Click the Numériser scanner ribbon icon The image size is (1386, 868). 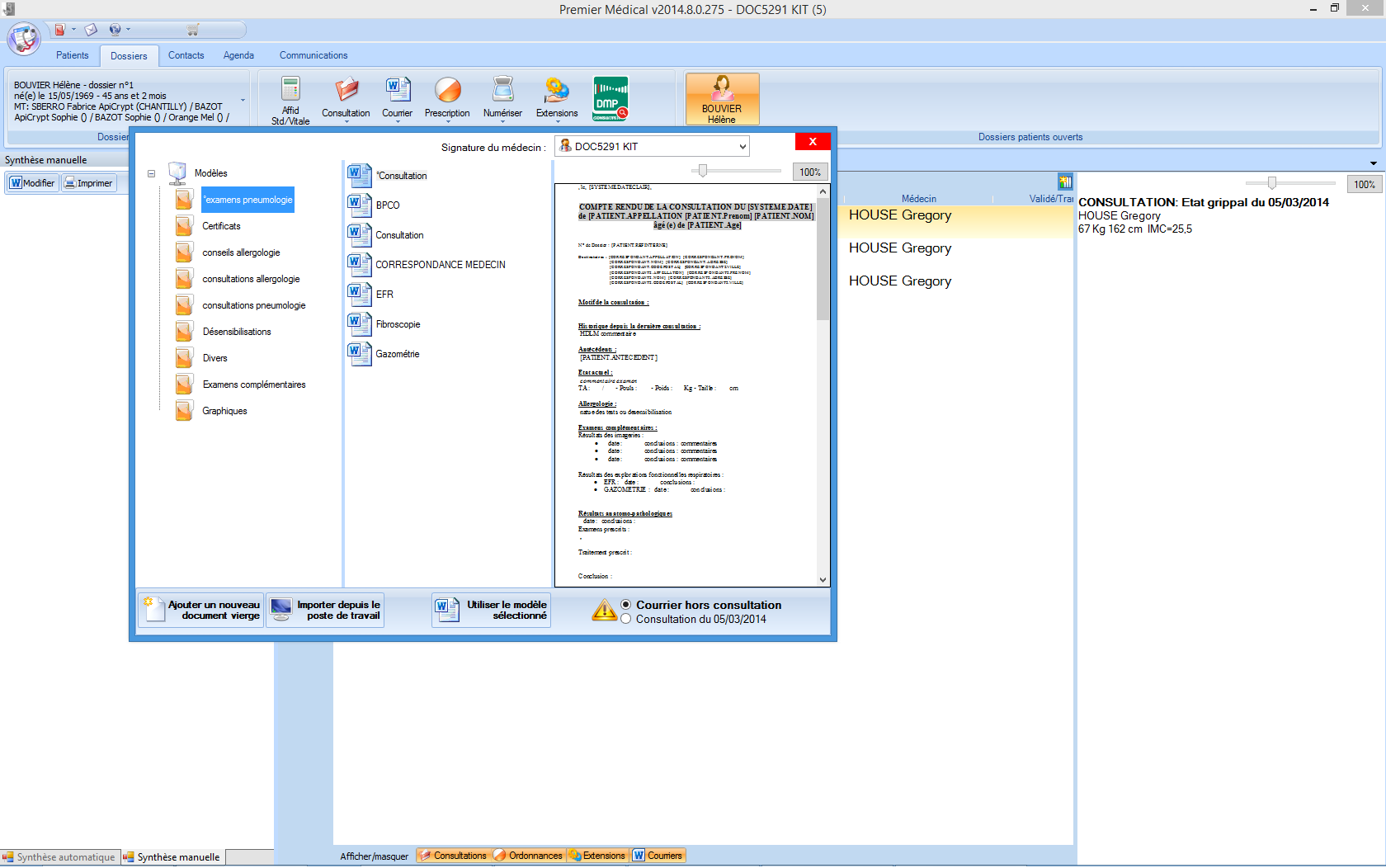[502, 89]
